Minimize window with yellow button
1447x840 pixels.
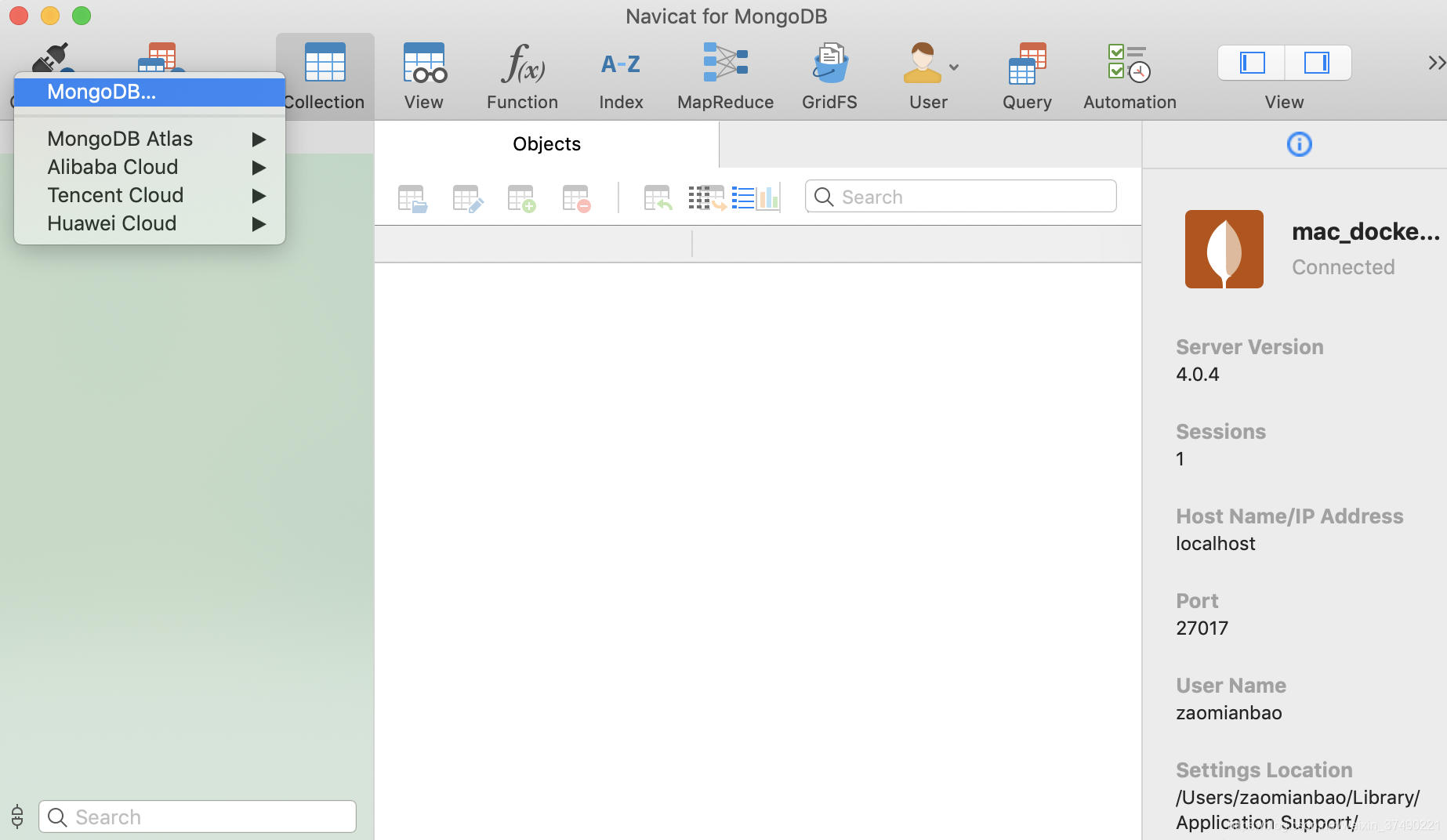tap(50, 16)
